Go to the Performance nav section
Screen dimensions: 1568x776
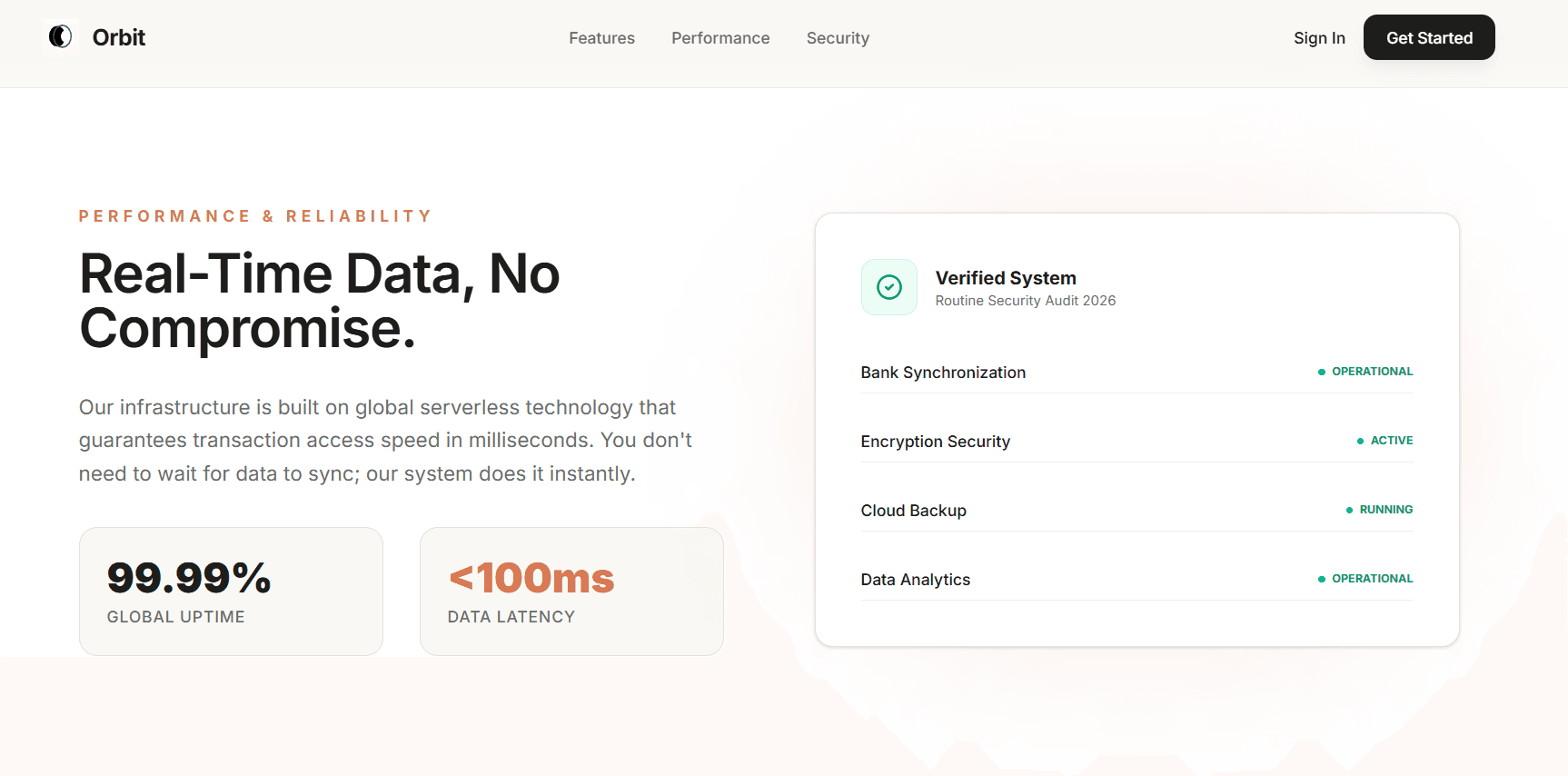coord(720,38)
